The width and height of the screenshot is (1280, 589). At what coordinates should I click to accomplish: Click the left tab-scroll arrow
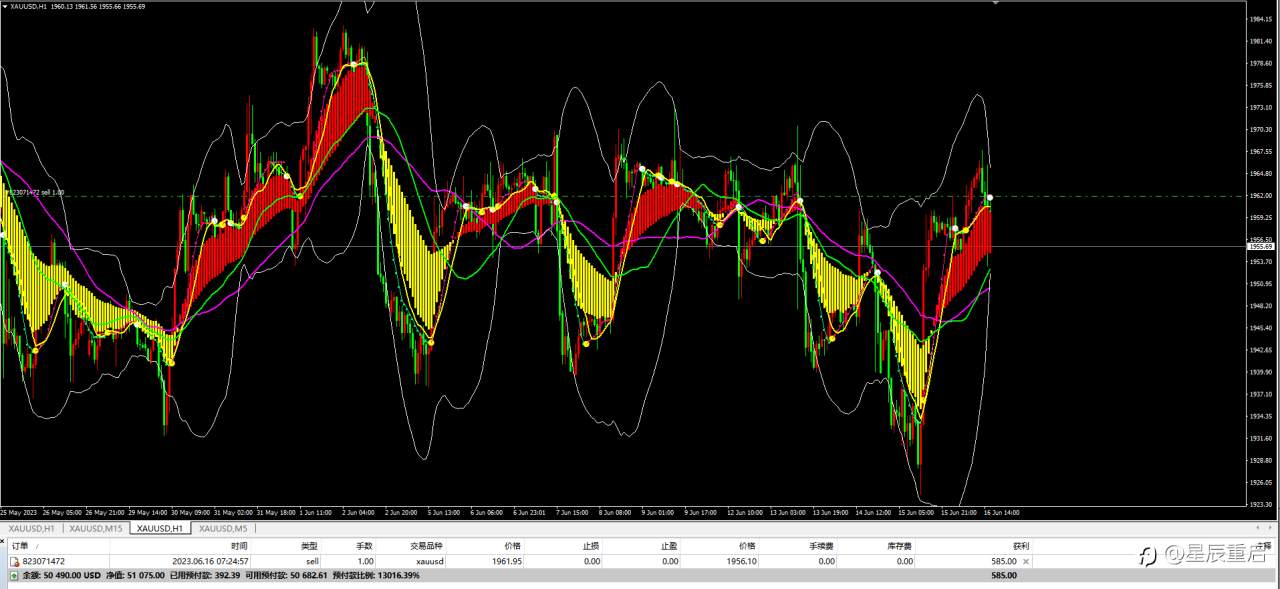(x=1259, y=526)
